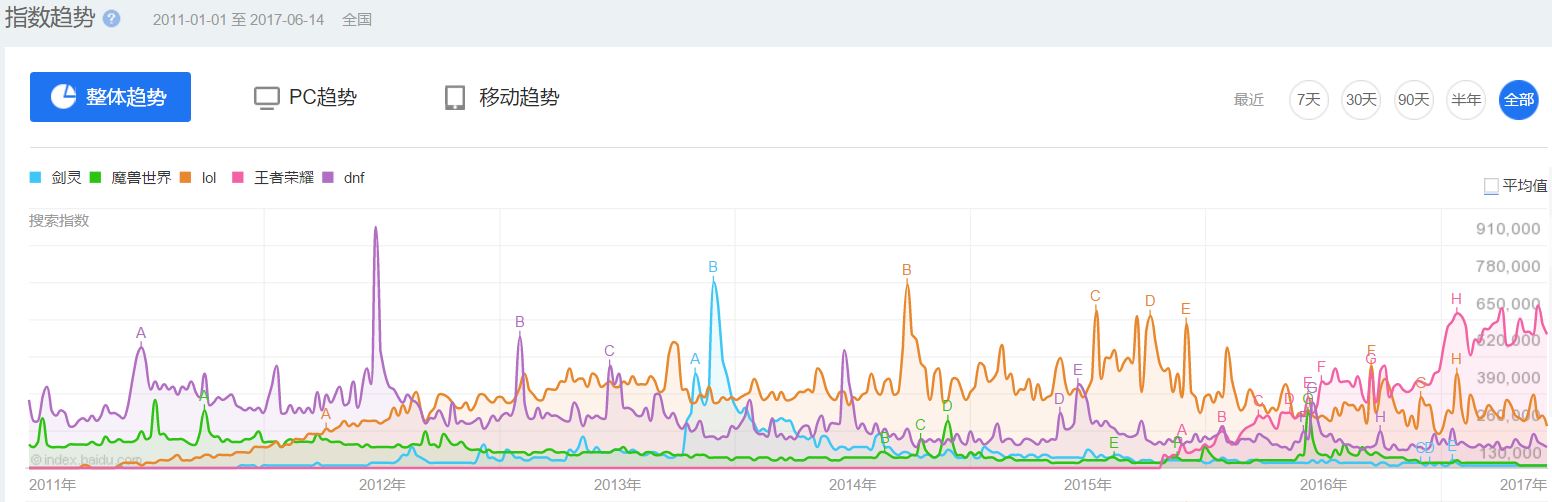Click the 移动趋势 tablet icon
The width and height of the screenshot is (1552, 502).
tap(455, 98)
